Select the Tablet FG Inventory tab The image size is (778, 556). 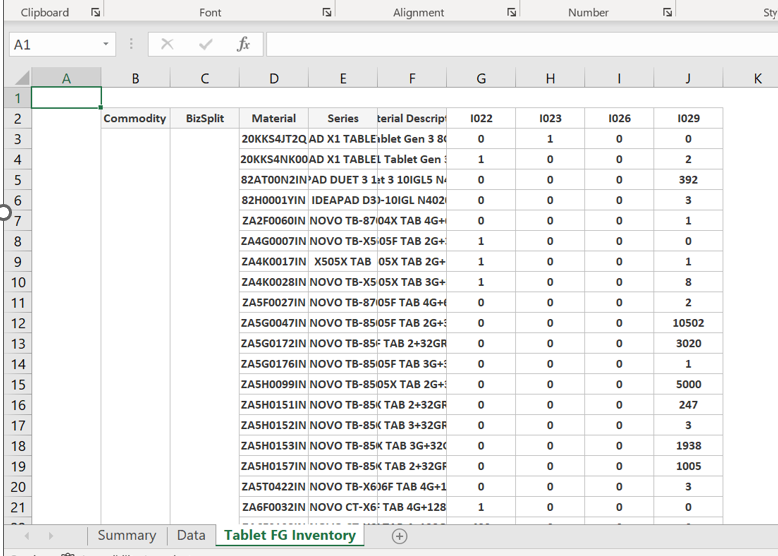point(290,536)
